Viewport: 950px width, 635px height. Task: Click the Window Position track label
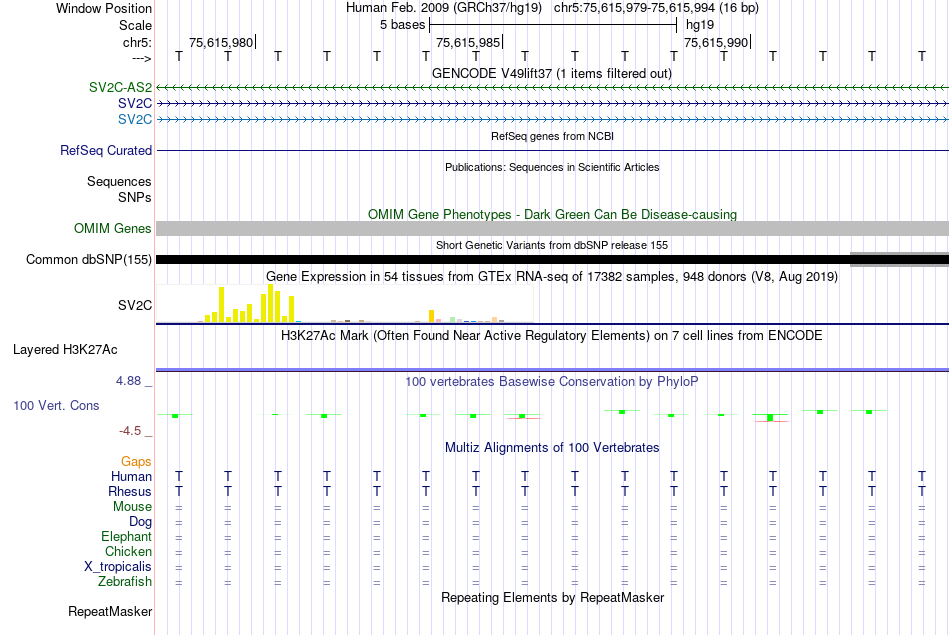tap(104, 8)
